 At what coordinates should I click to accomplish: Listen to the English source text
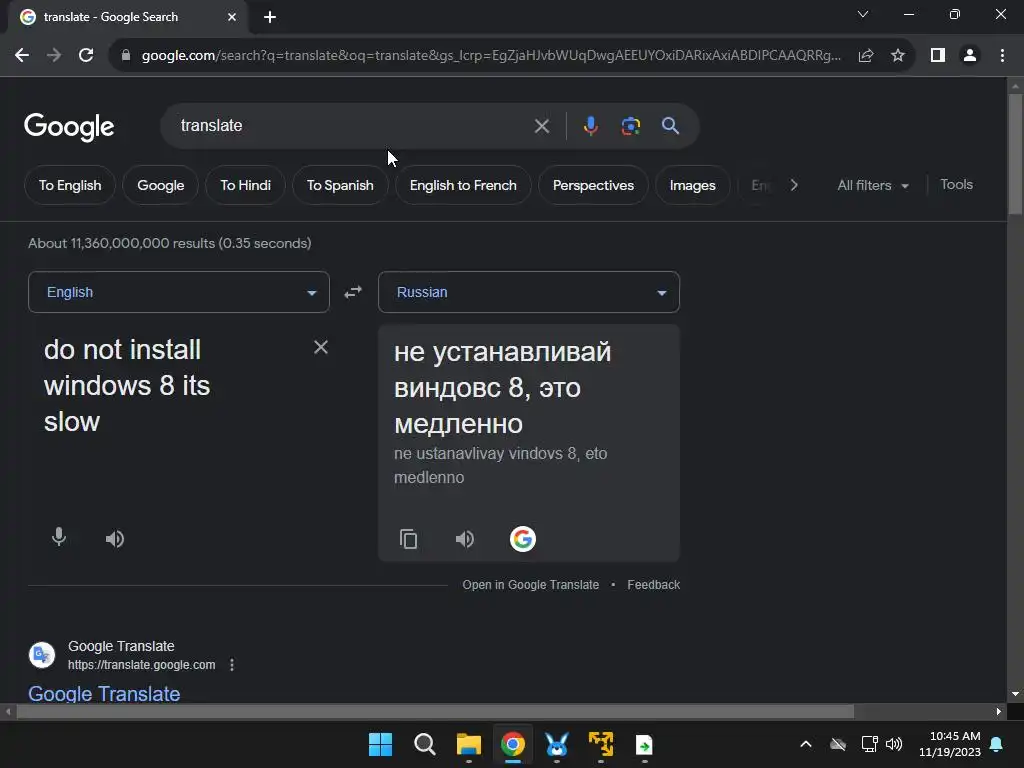point(115,539)
